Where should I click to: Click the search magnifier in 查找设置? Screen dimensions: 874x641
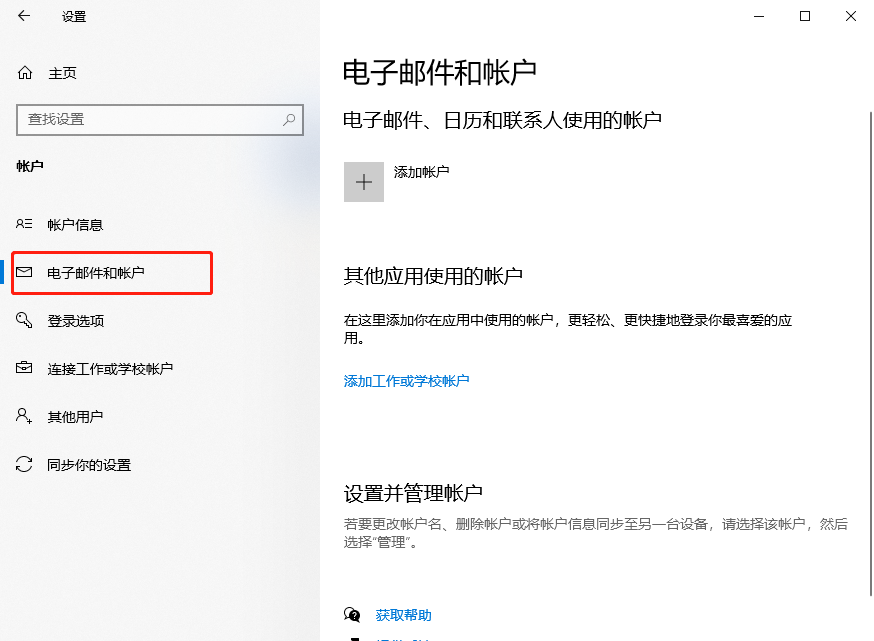click(x=289, y=119)
